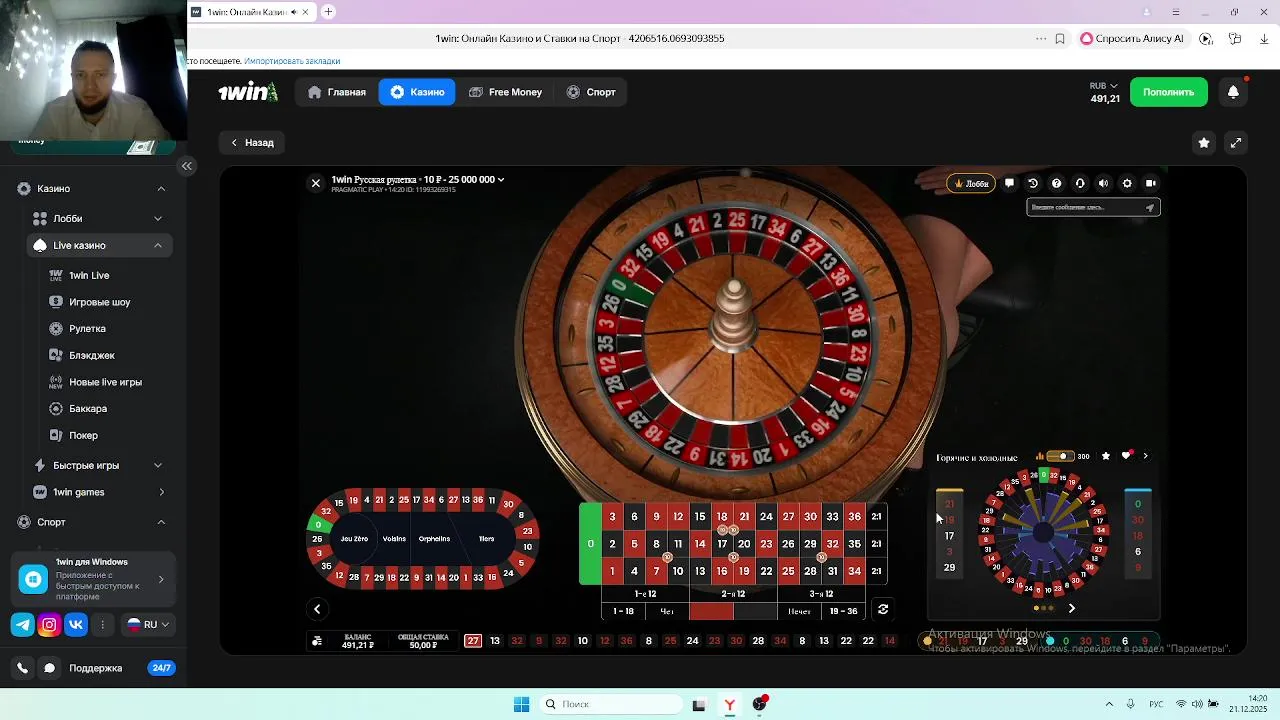This screenshot has height=720, width=1280.
Task: Open the Telegram social link
Action: click(x=22, y=625)
